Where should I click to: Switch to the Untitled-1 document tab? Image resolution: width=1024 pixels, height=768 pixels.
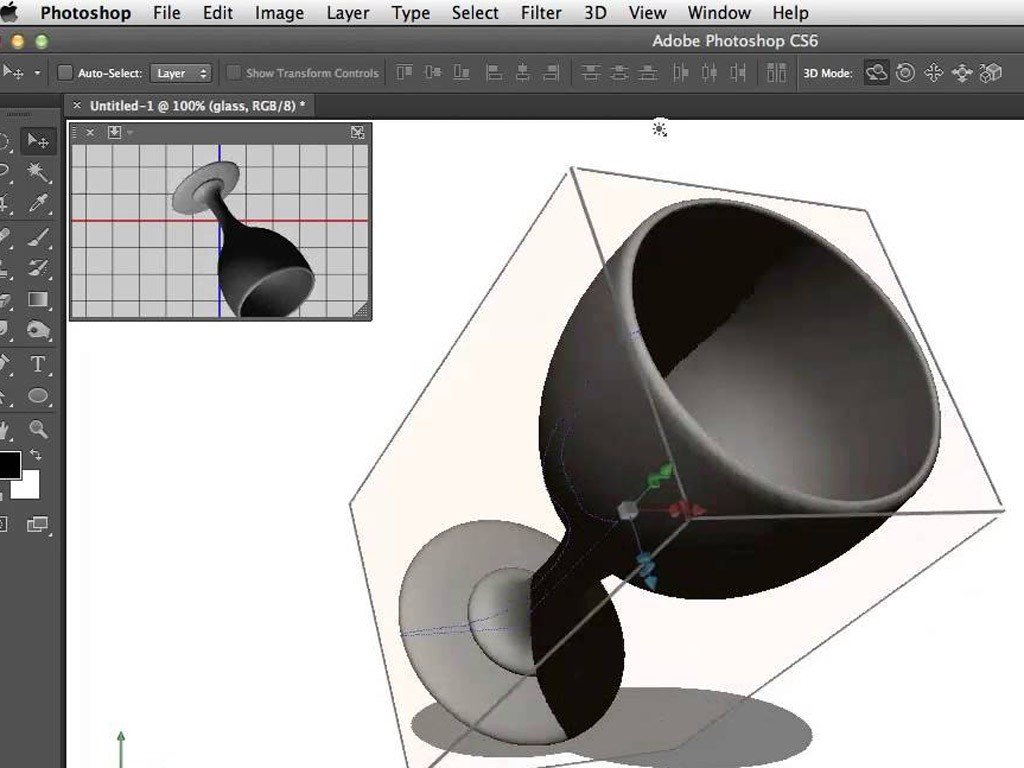(x=197, y=105)
